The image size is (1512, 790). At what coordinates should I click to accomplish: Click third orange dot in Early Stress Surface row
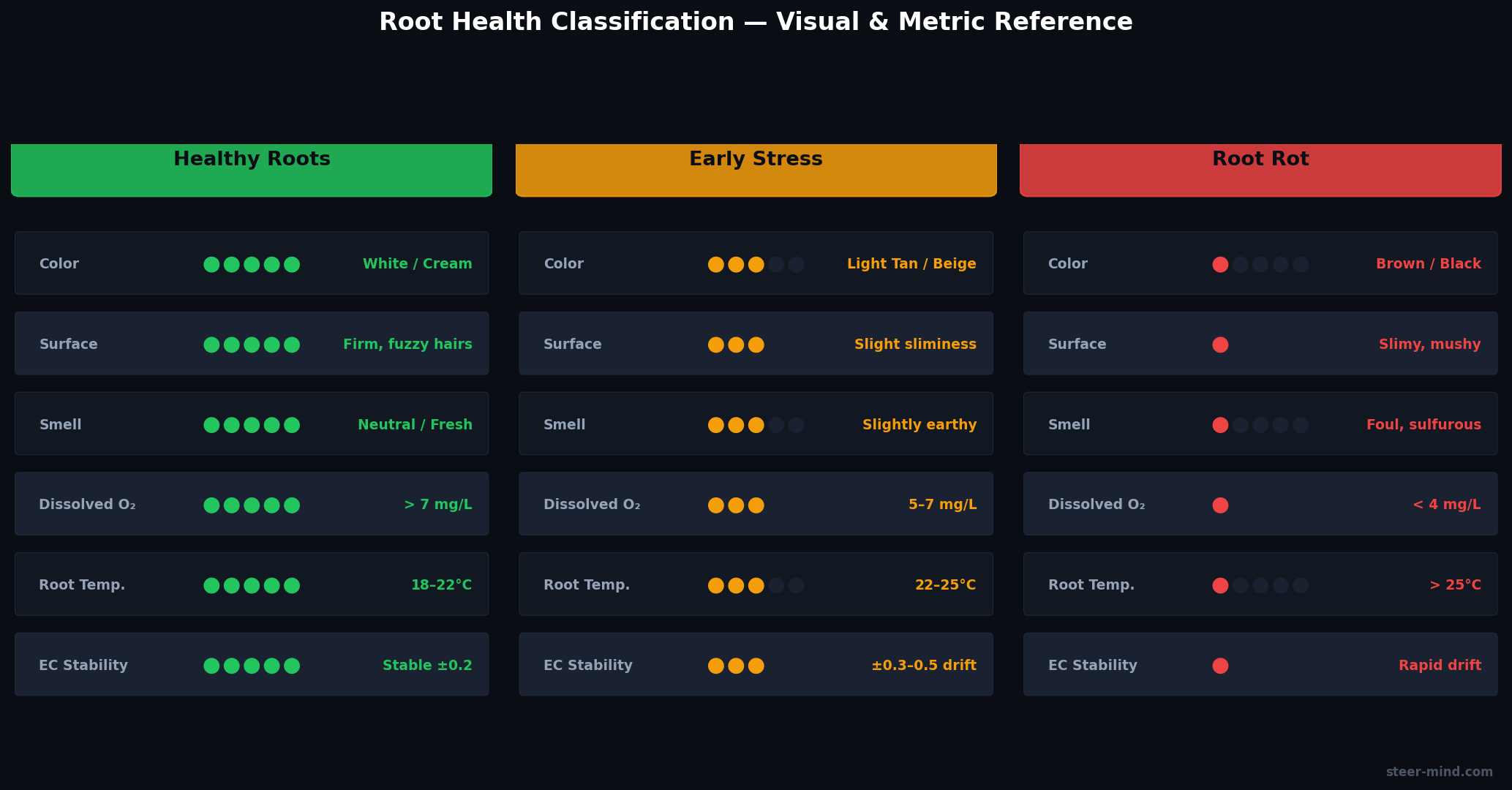pos(756,345)
